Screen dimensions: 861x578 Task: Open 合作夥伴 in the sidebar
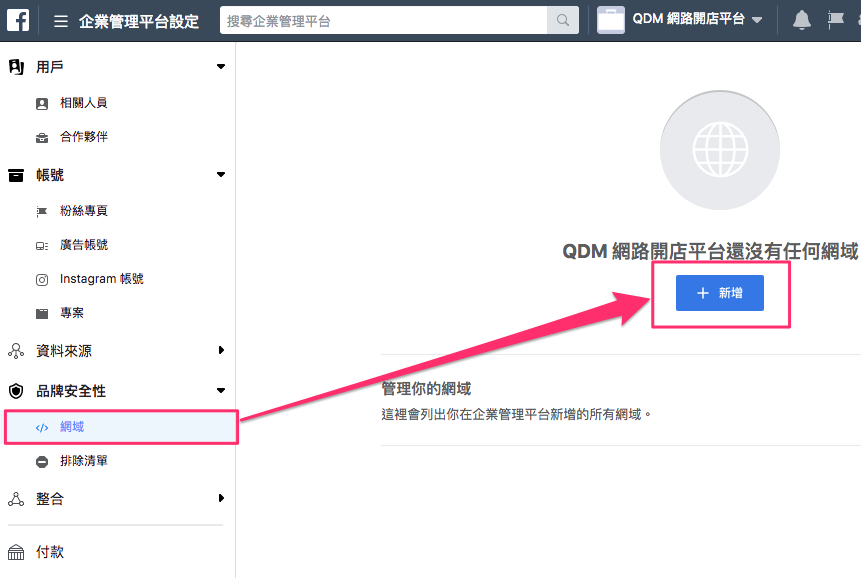tap(83, 137)
